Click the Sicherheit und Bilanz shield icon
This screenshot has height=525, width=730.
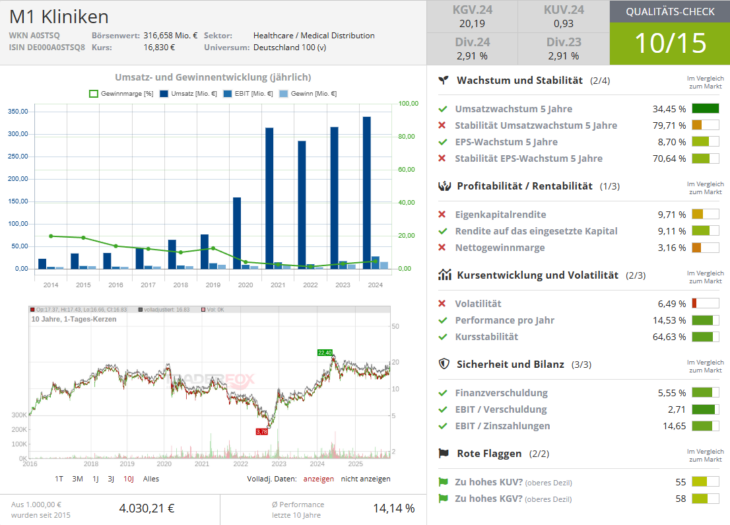pos(442,364)
